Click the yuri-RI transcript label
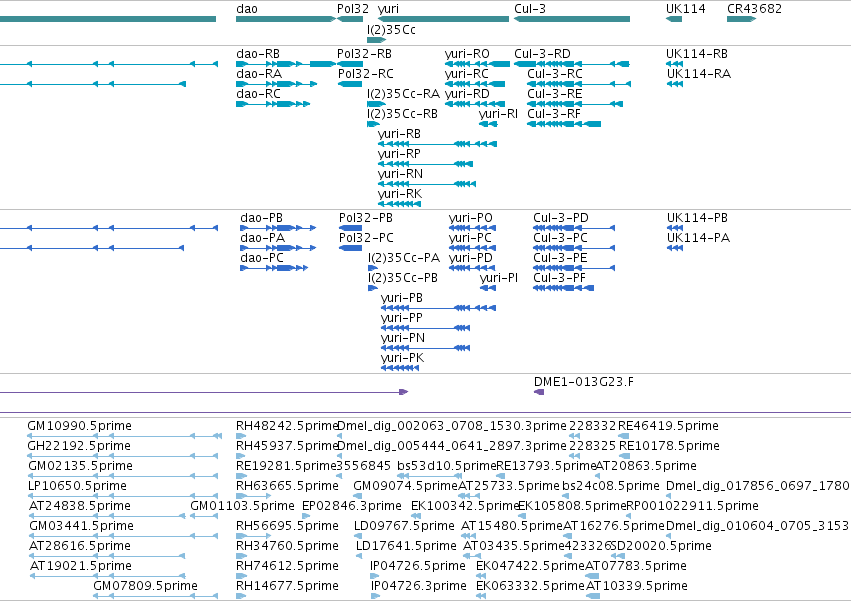 498,115
